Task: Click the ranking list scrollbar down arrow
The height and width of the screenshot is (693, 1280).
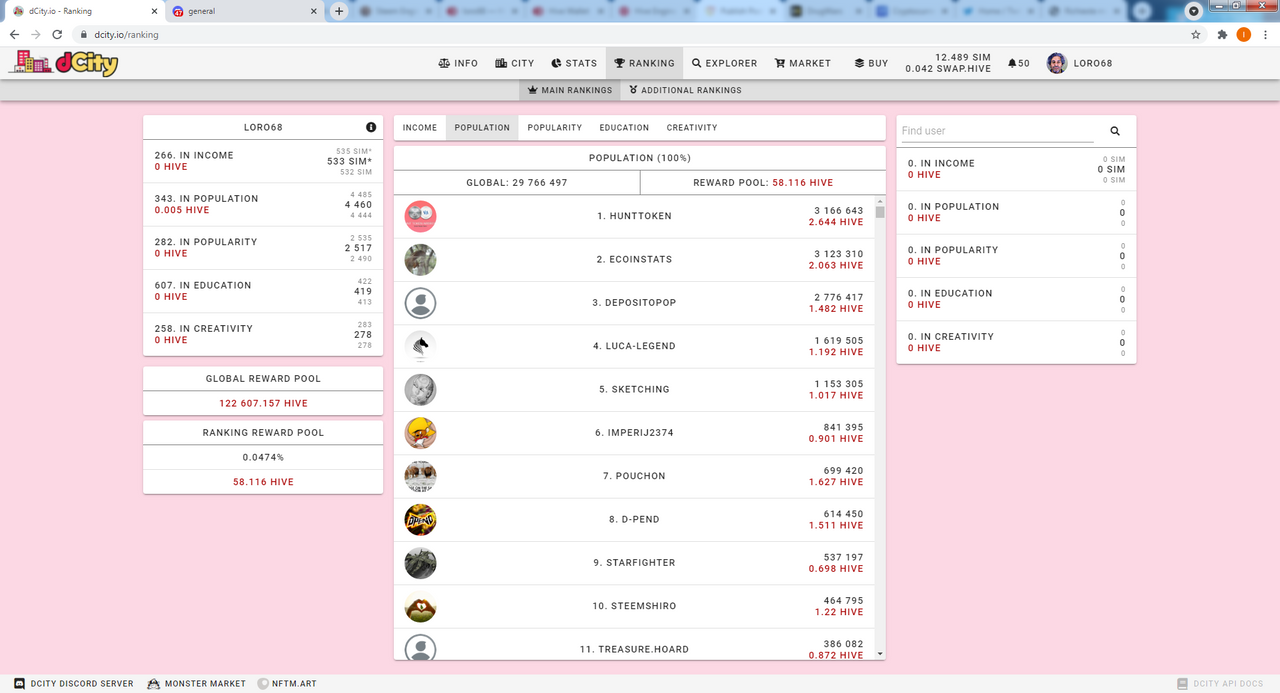Action: click(x=880, y=654)
